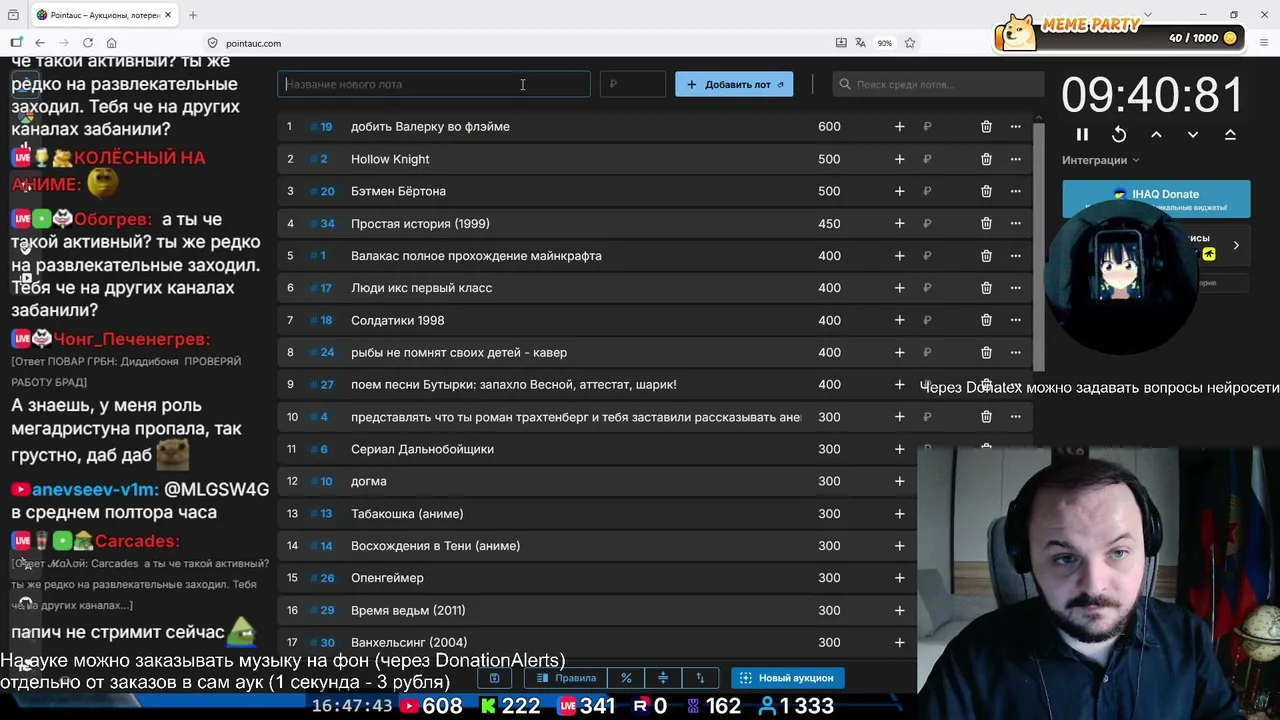Add amount to Hollow Knight lot
The height and width of the screenshot is (720, 1280).
click(899, 159)
